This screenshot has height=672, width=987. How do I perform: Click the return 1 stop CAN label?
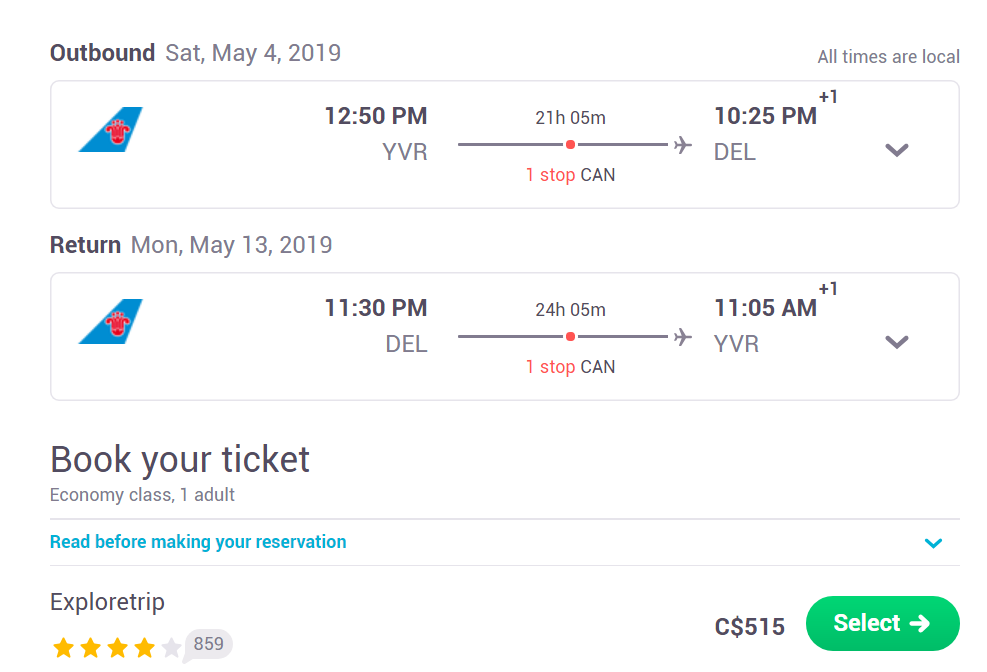point(570,366)
